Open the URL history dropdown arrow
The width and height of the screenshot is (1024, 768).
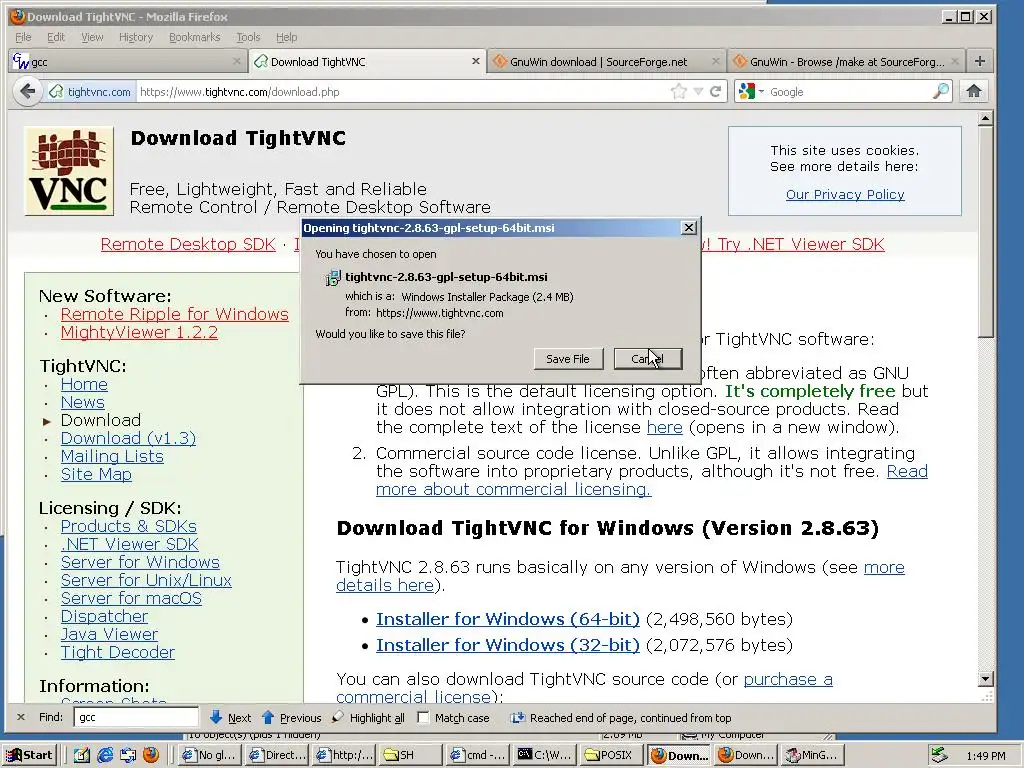pos(698,91)
